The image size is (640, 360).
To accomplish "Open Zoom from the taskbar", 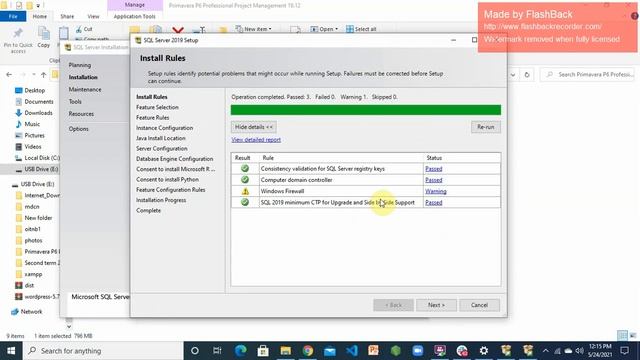I will (x=418, y=351).
